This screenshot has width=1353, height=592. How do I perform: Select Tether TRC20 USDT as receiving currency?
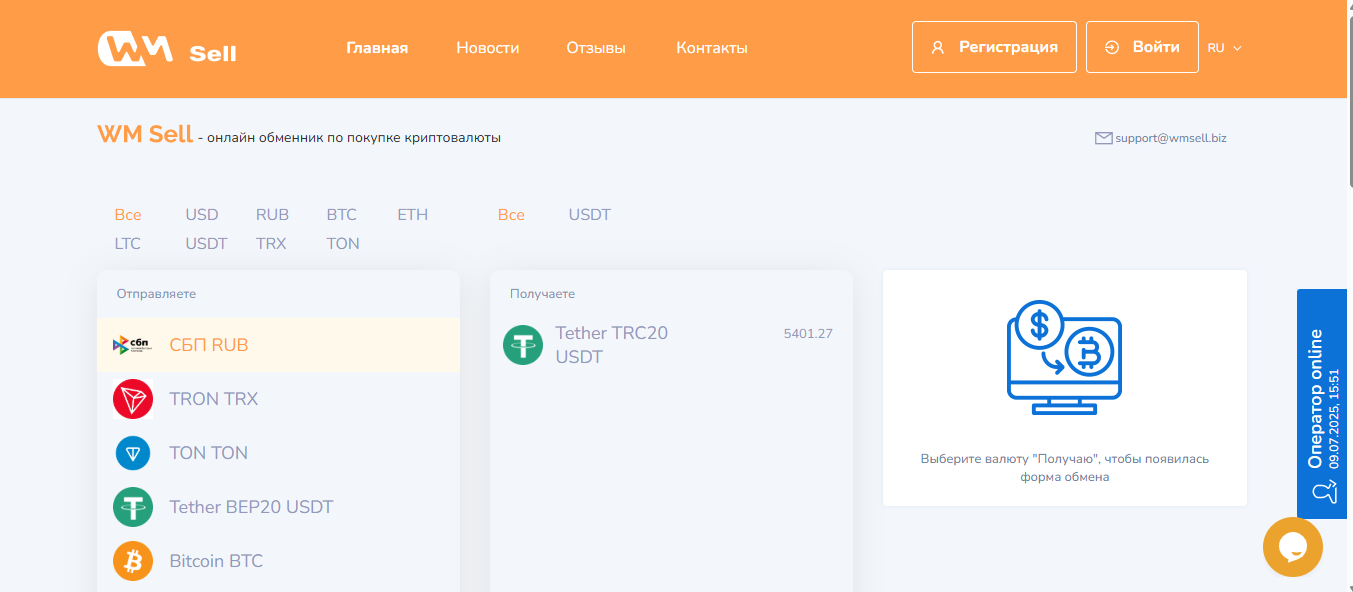[x=671, y=345]
